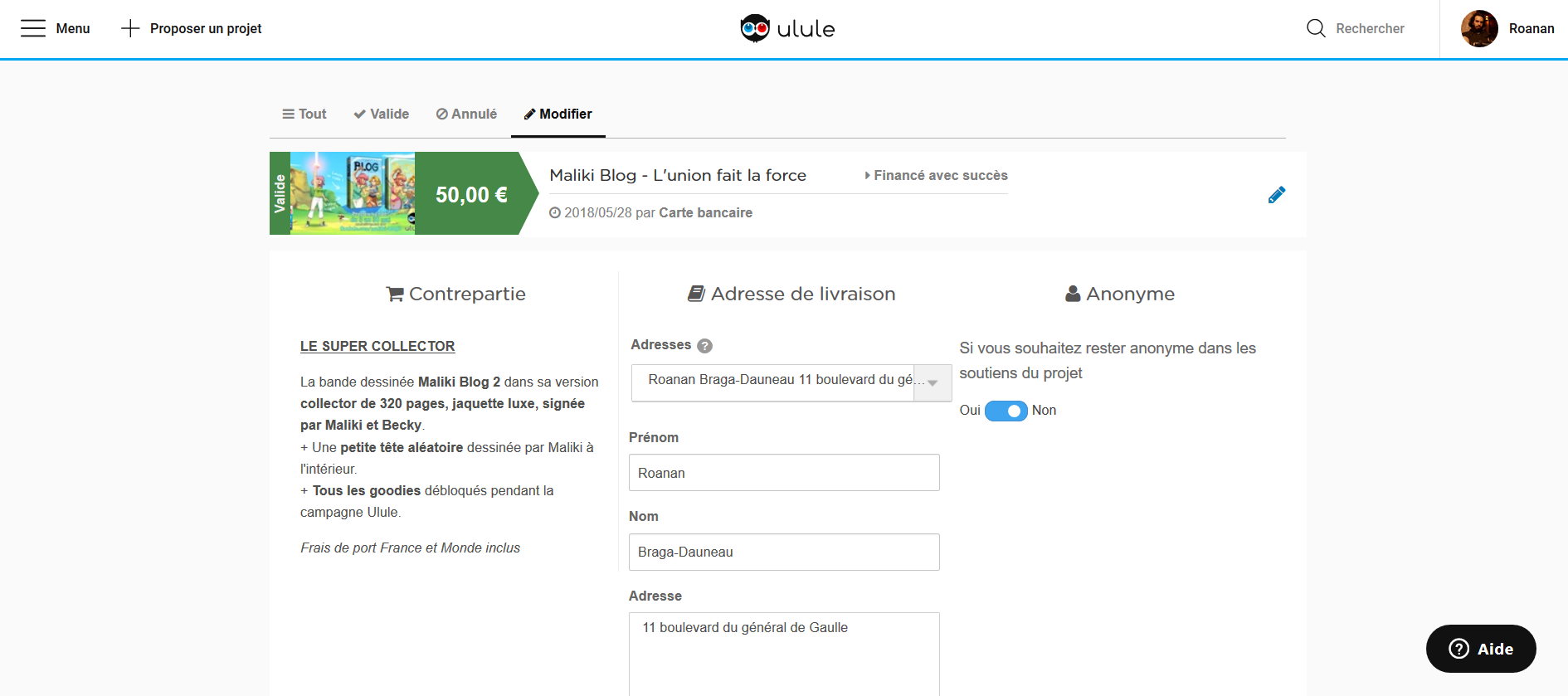The height and width of the screenshot is (696, 1568).
Task: Toggle the anonymous Oui/Non switch
Action: tap(1006, 411)
